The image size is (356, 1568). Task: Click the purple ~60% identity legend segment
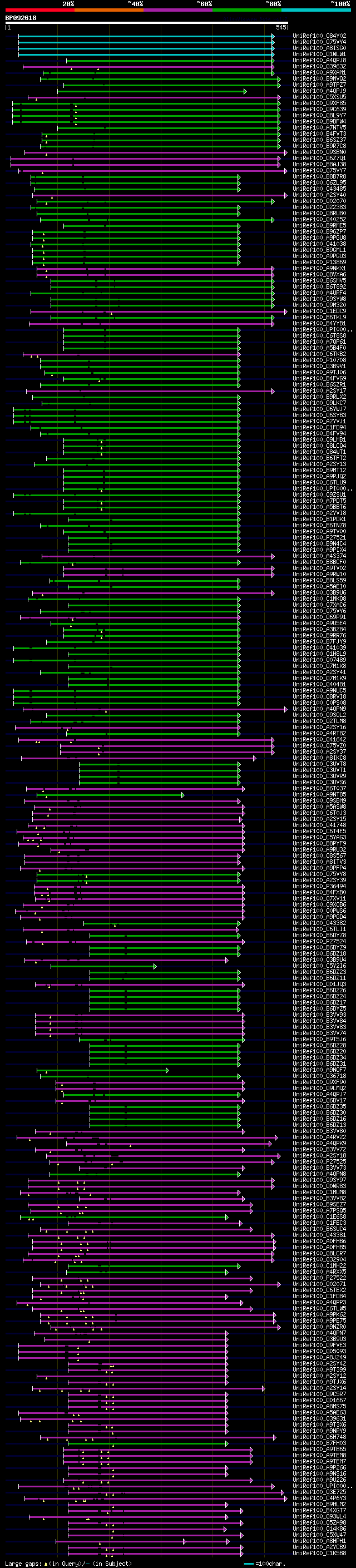click(x=177, y=10)
